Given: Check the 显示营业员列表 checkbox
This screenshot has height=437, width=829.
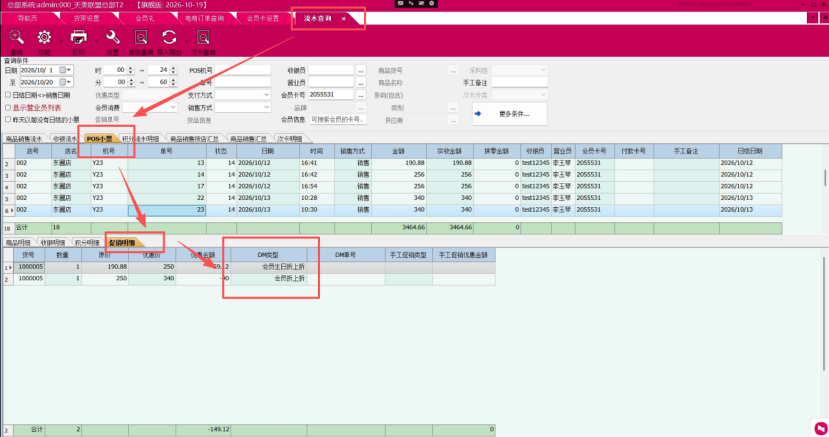Looking at the screenshot, I should click(x=8, y=107).
